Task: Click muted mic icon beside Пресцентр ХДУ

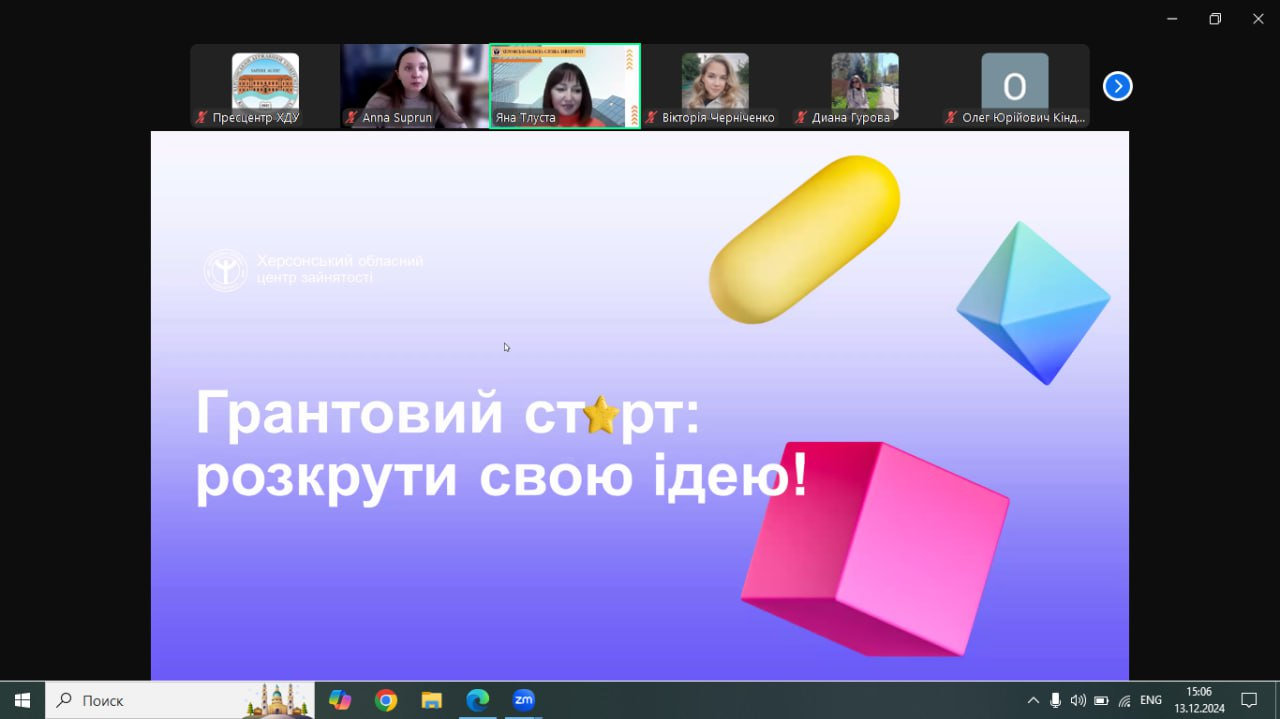Action: (201, 118)
